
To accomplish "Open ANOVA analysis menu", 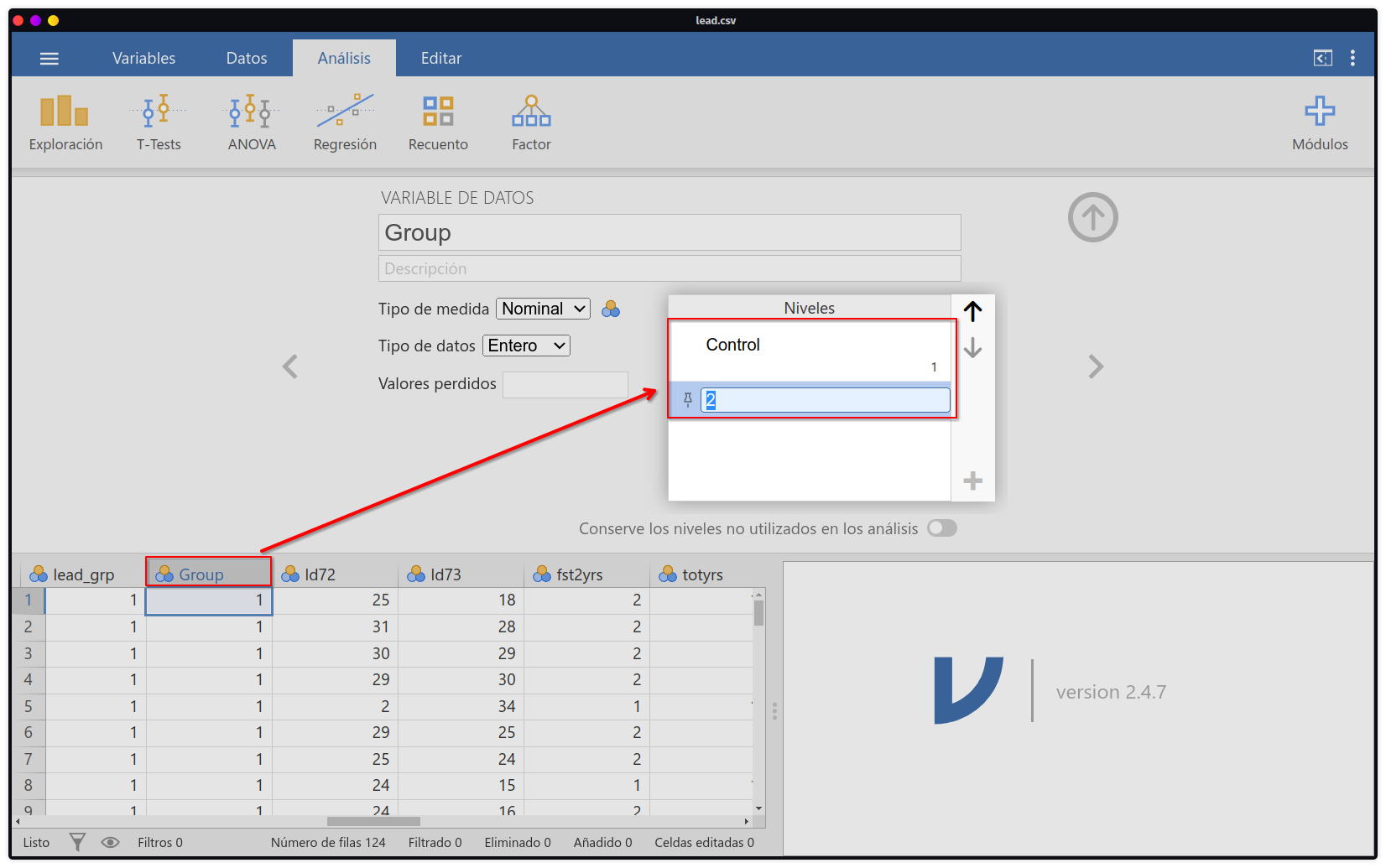I will (252, 122).
